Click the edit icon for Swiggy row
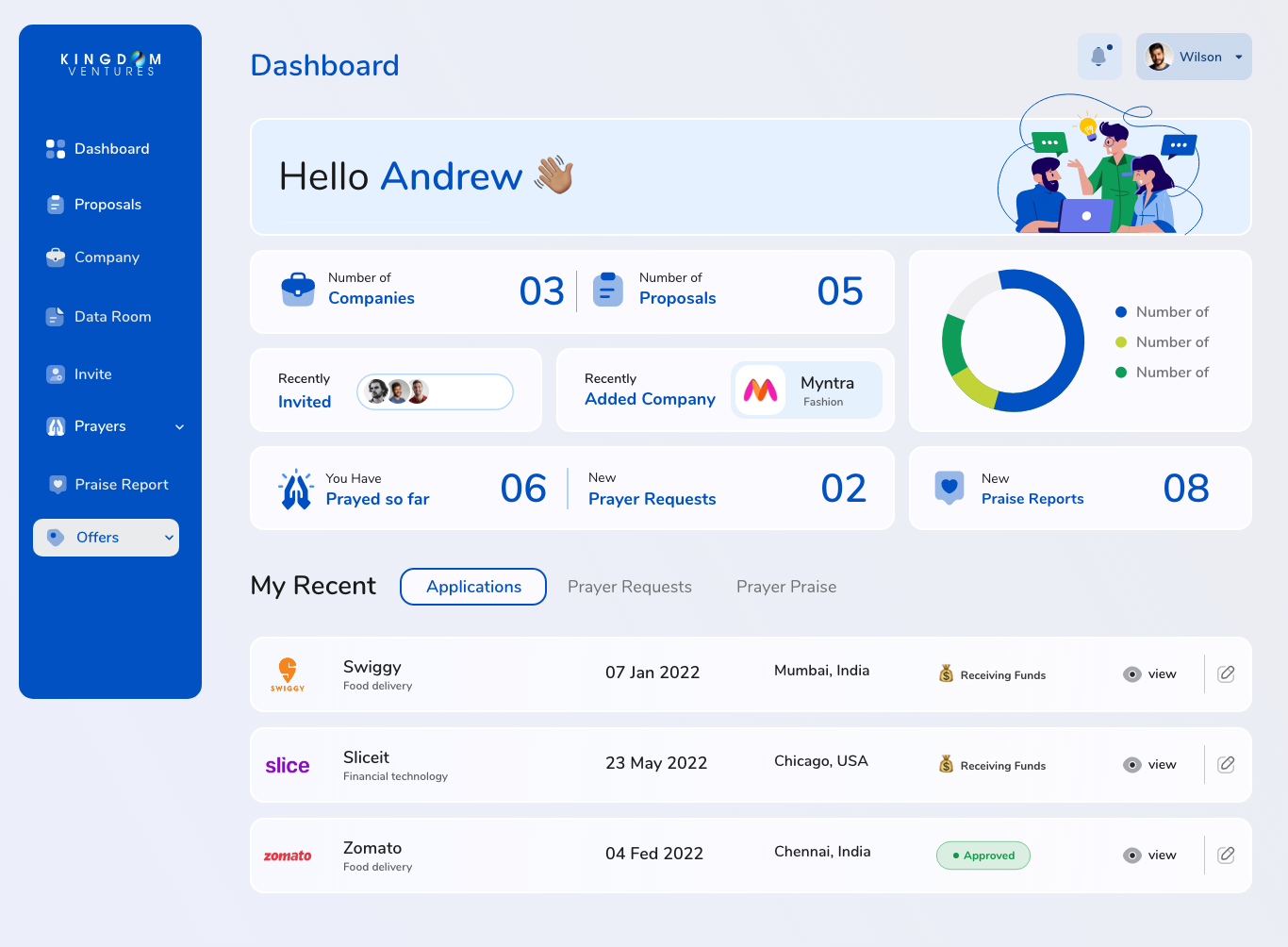 pos(1226,673)
